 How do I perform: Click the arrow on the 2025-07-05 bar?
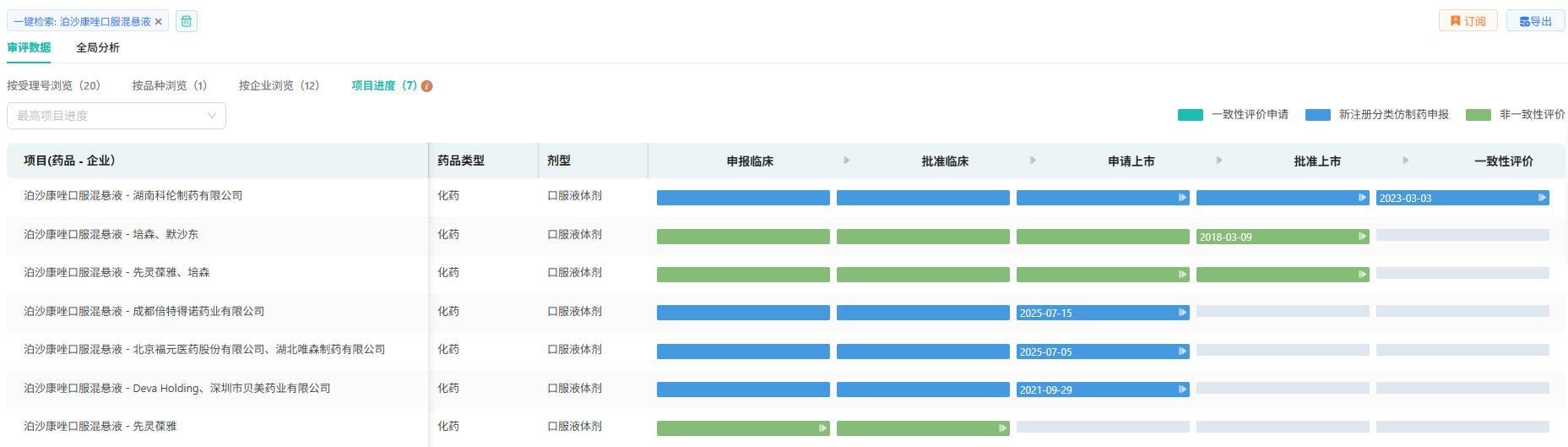point(1182,352)
